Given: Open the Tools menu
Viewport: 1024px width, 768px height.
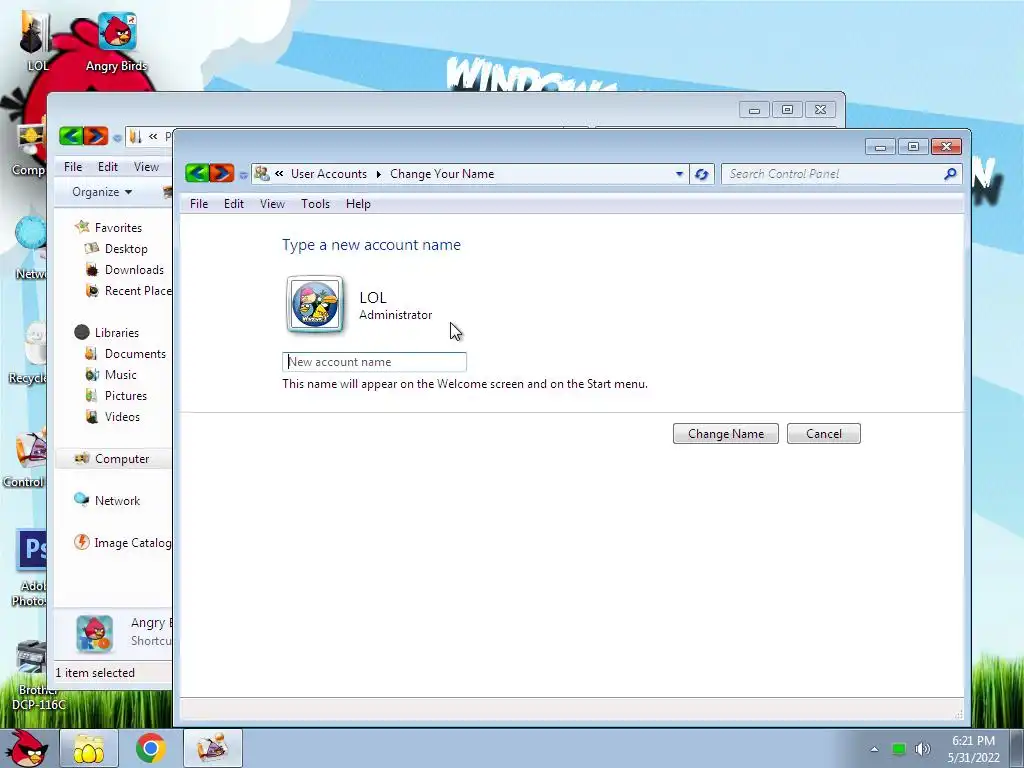Looking at the screenshot, I should pyautogui.click(x=315, y=204).
